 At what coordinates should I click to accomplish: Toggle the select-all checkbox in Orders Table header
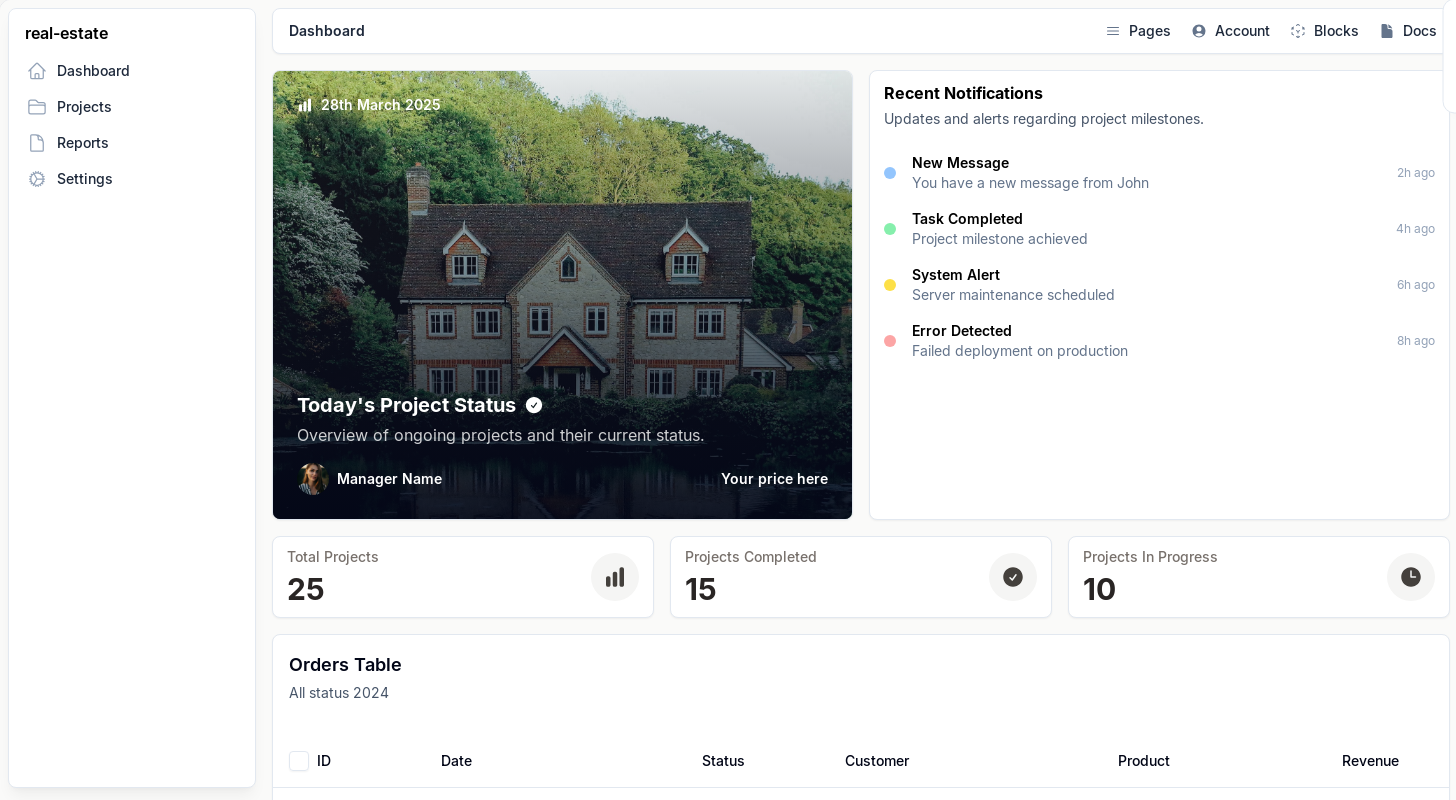coord(299,761)
